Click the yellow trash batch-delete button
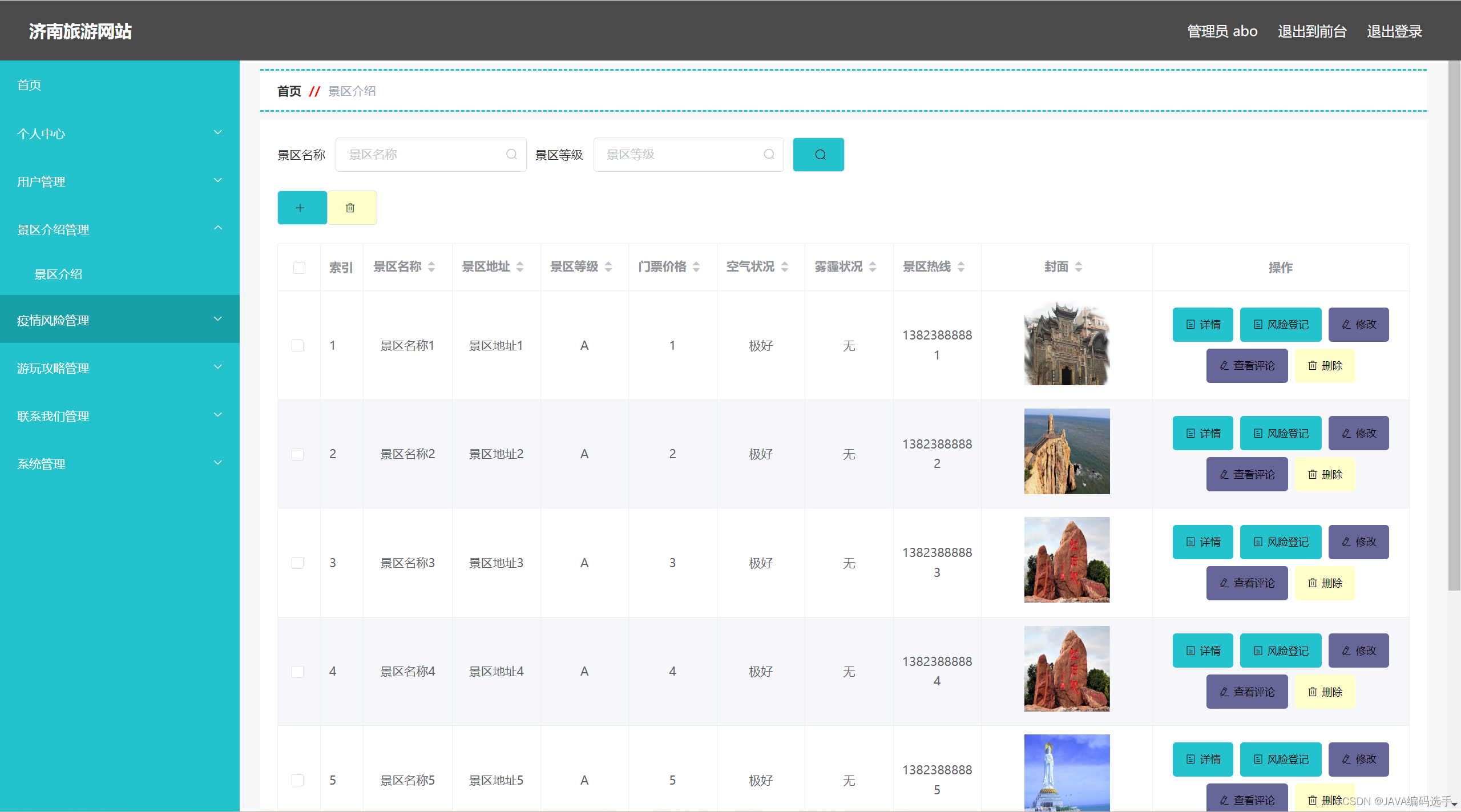Viewport: 1461px width, 812px height. tap(352, 208)
